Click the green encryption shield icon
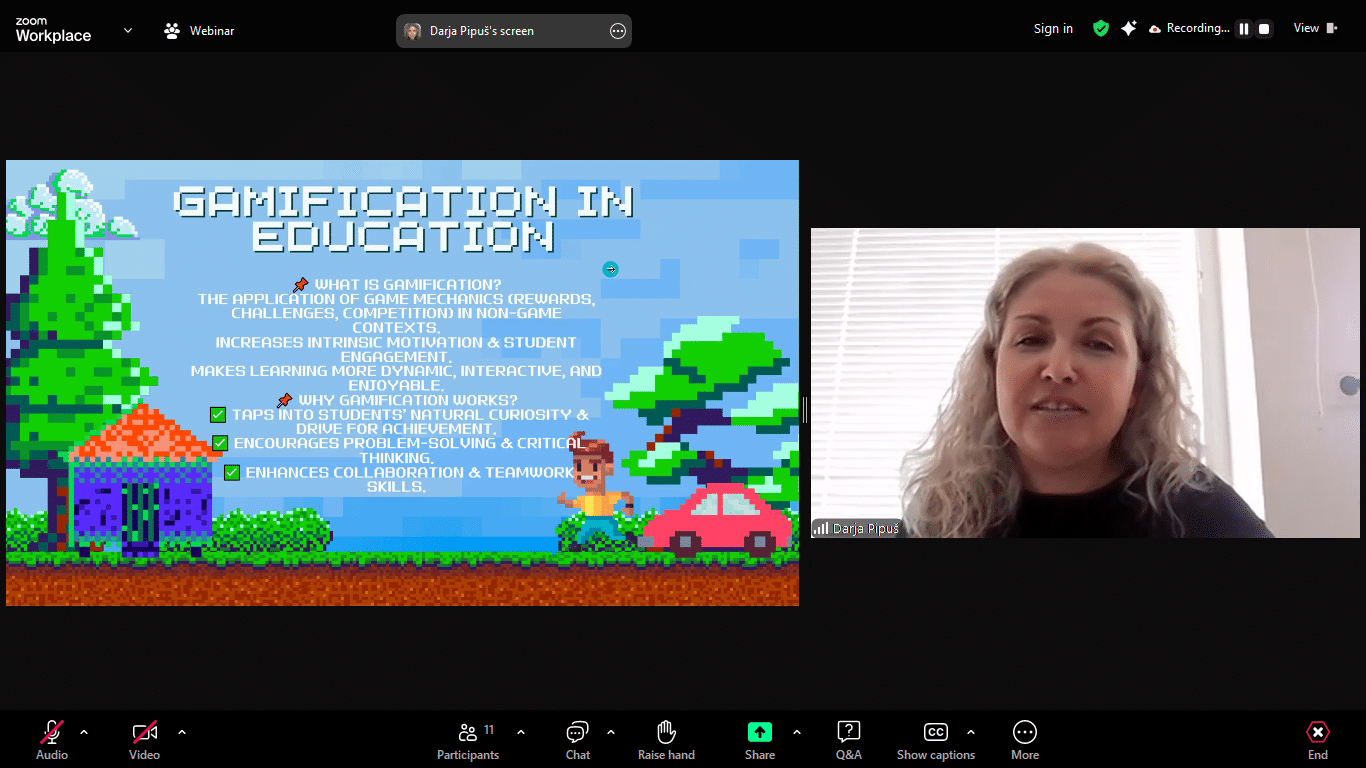Viewport: 1366px width, 768px height. 1101,29
